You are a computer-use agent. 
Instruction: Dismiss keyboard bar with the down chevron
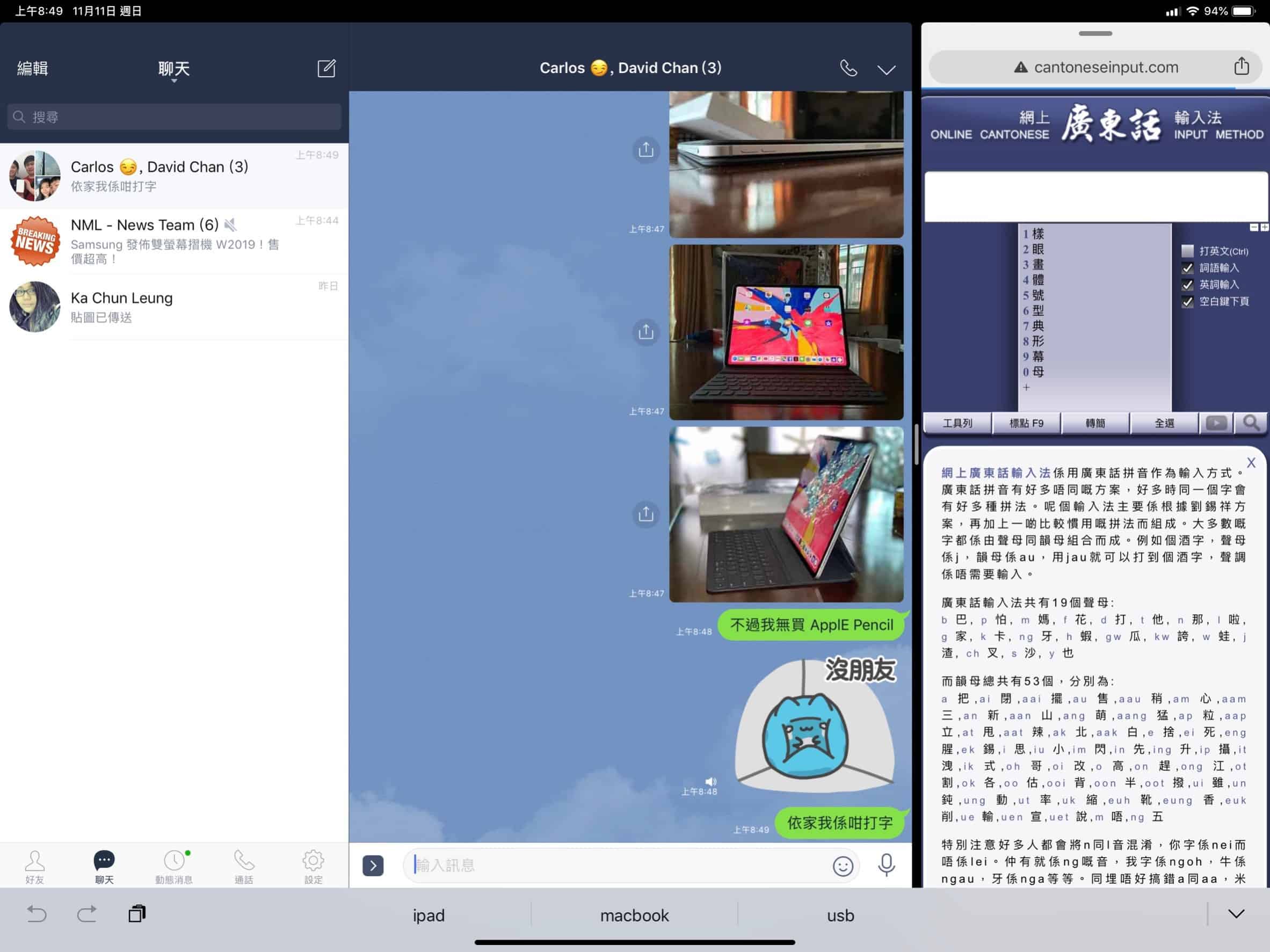1236,913
